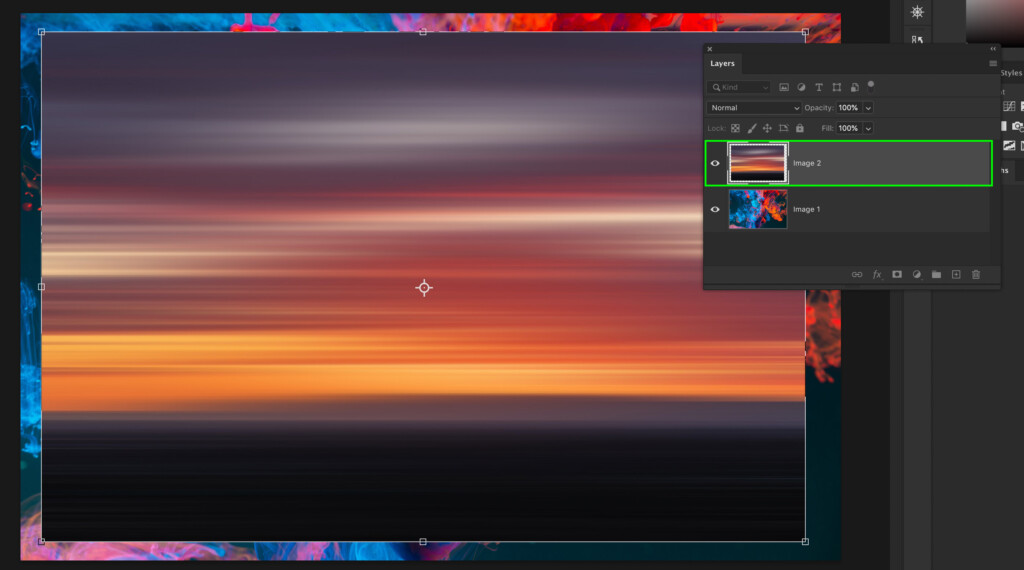This screenshot has height=570, width=1024.
Task: Toggle layer filtering on/off switch
Action: [x=871, y=85]
